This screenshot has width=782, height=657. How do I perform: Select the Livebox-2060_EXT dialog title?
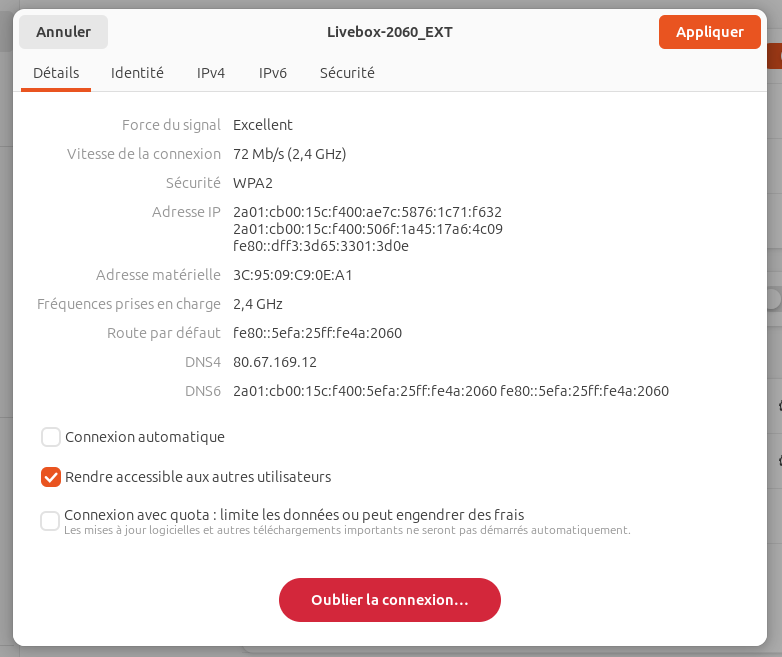(390, 32)
